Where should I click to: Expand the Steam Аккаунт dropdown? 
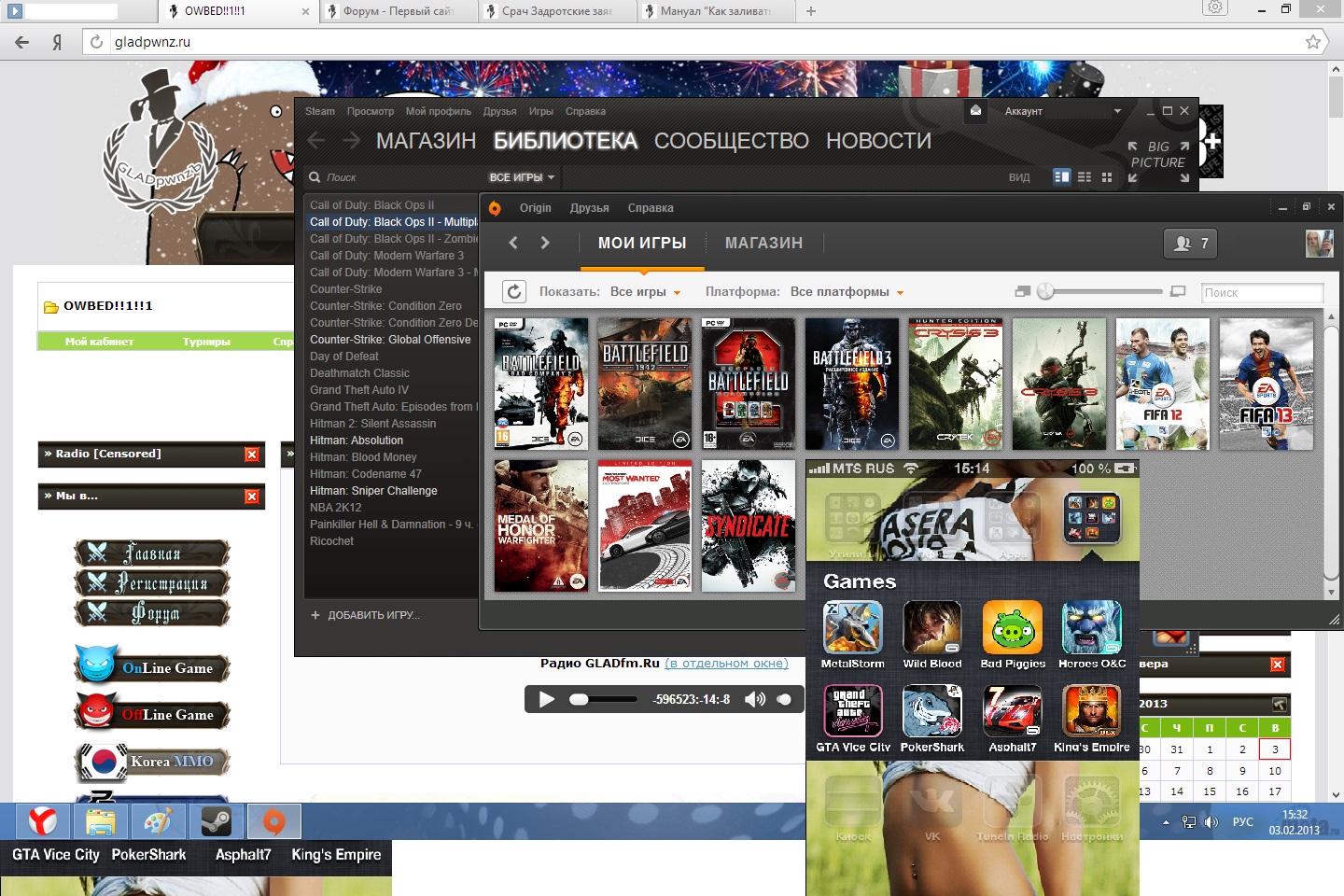click(x=1063, y=111)
